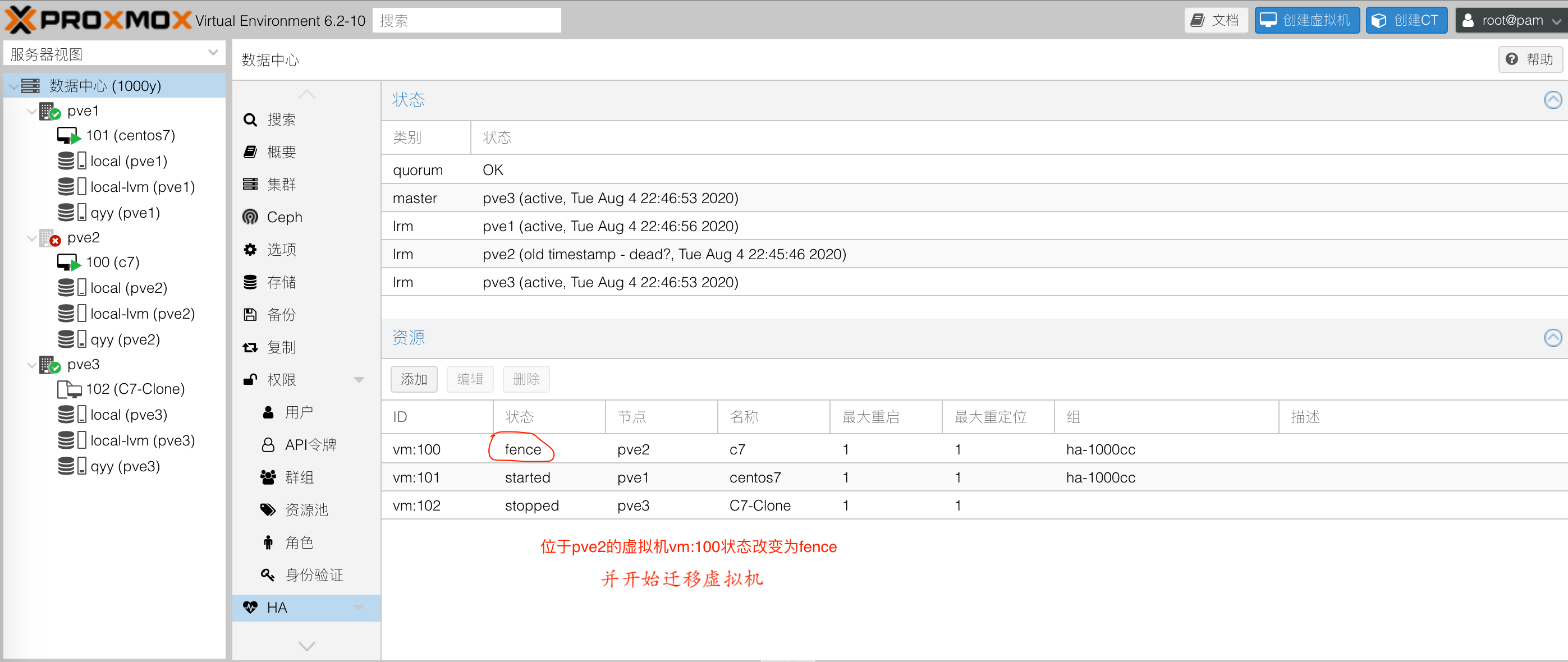Open the Ceph menu item

pyautogui.click(x=306, y=217)
